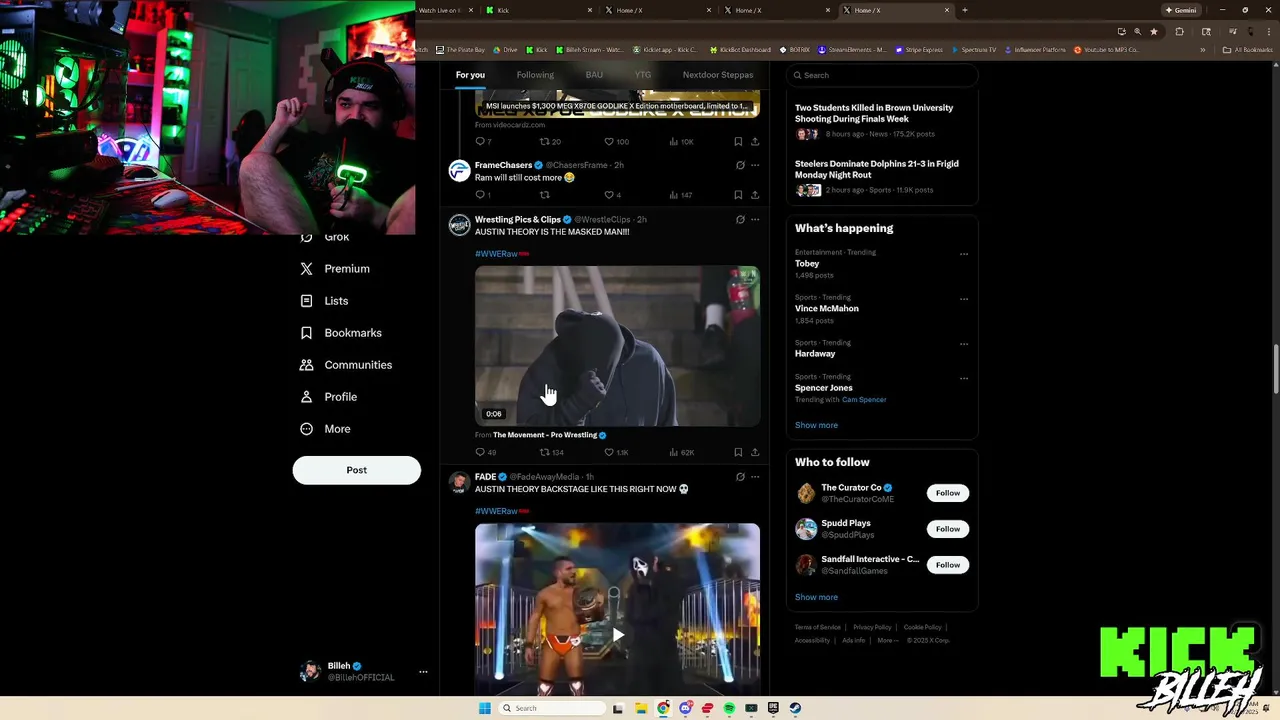Open the Nextdoor Steppas tab
The width and height of the screenshot is (1280, 720).
[x=718, y=75]
